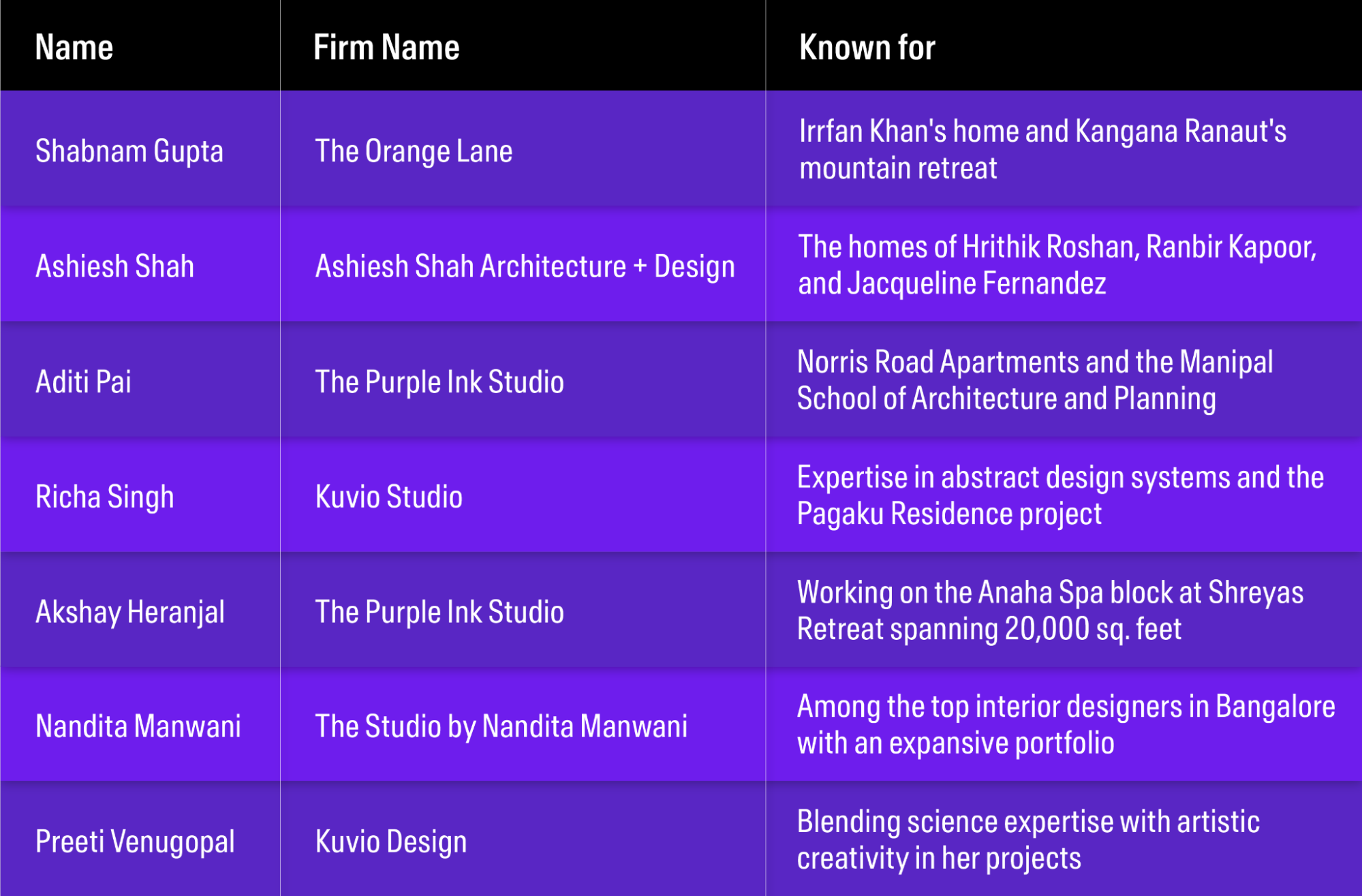This screenshot has height=896, width=1362.
Task: Click 'The Purple Ink Studio' in Akshay Heranjal row
Action: (x=439, y=612)
